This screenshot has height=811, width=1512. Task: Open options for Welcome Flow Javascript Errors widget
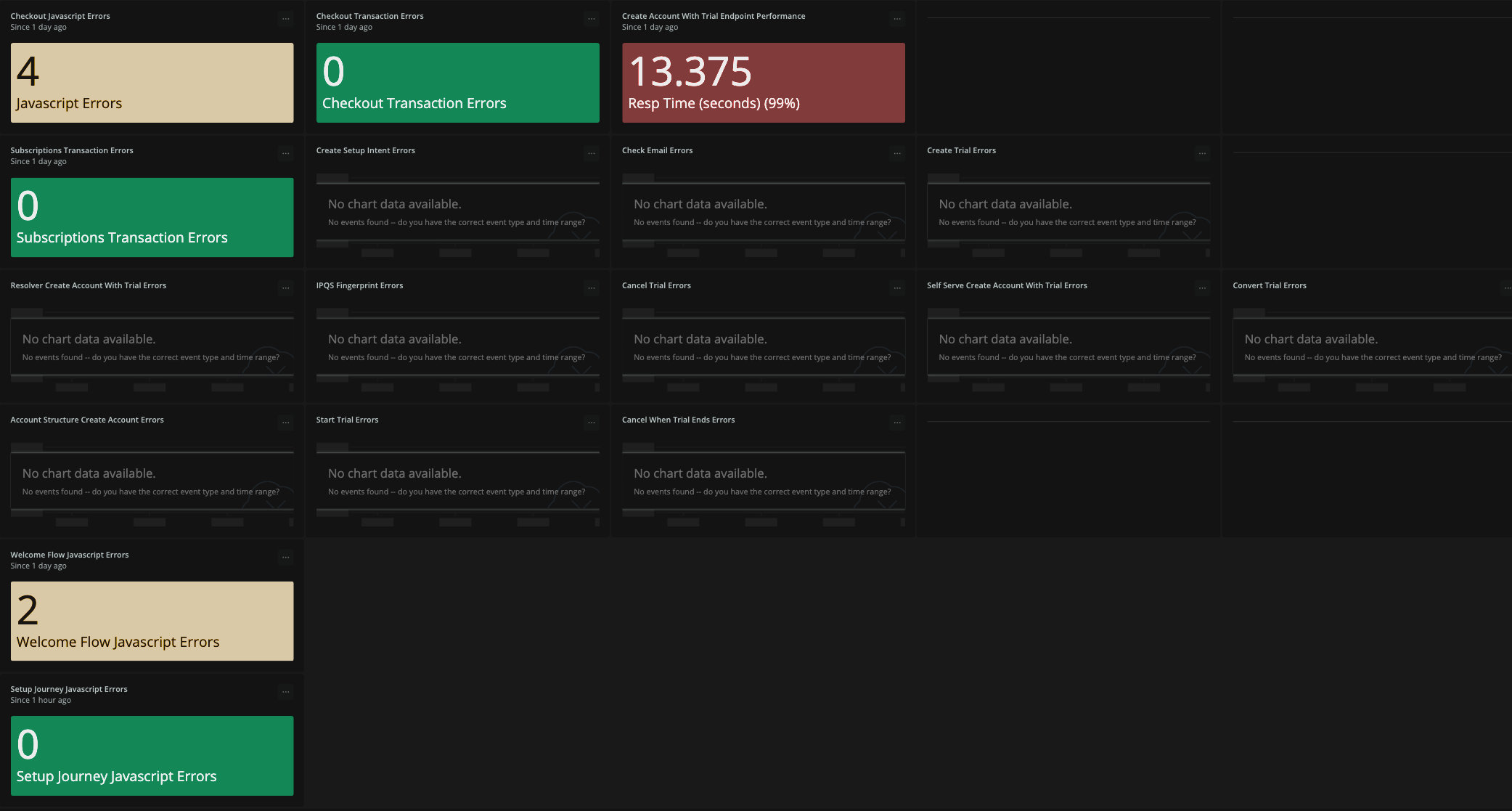click(x=286, y=558)
